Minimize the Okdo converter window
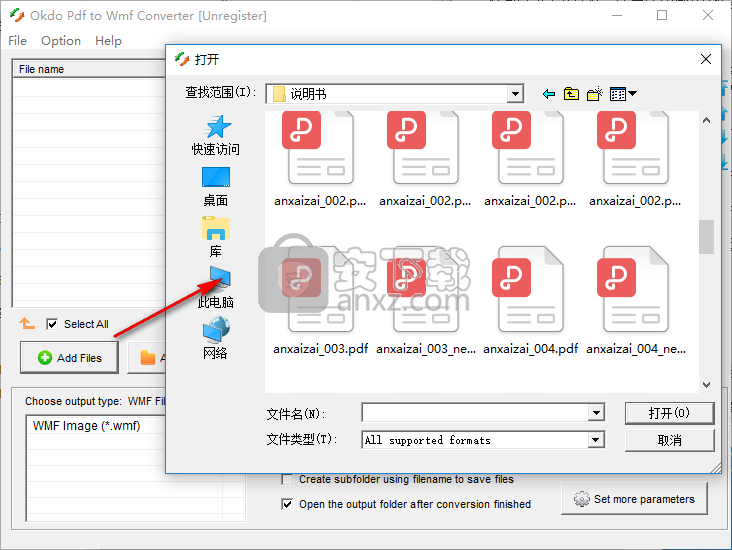The height and width of the screenshot is (550, 732). (x=617, y=15)
